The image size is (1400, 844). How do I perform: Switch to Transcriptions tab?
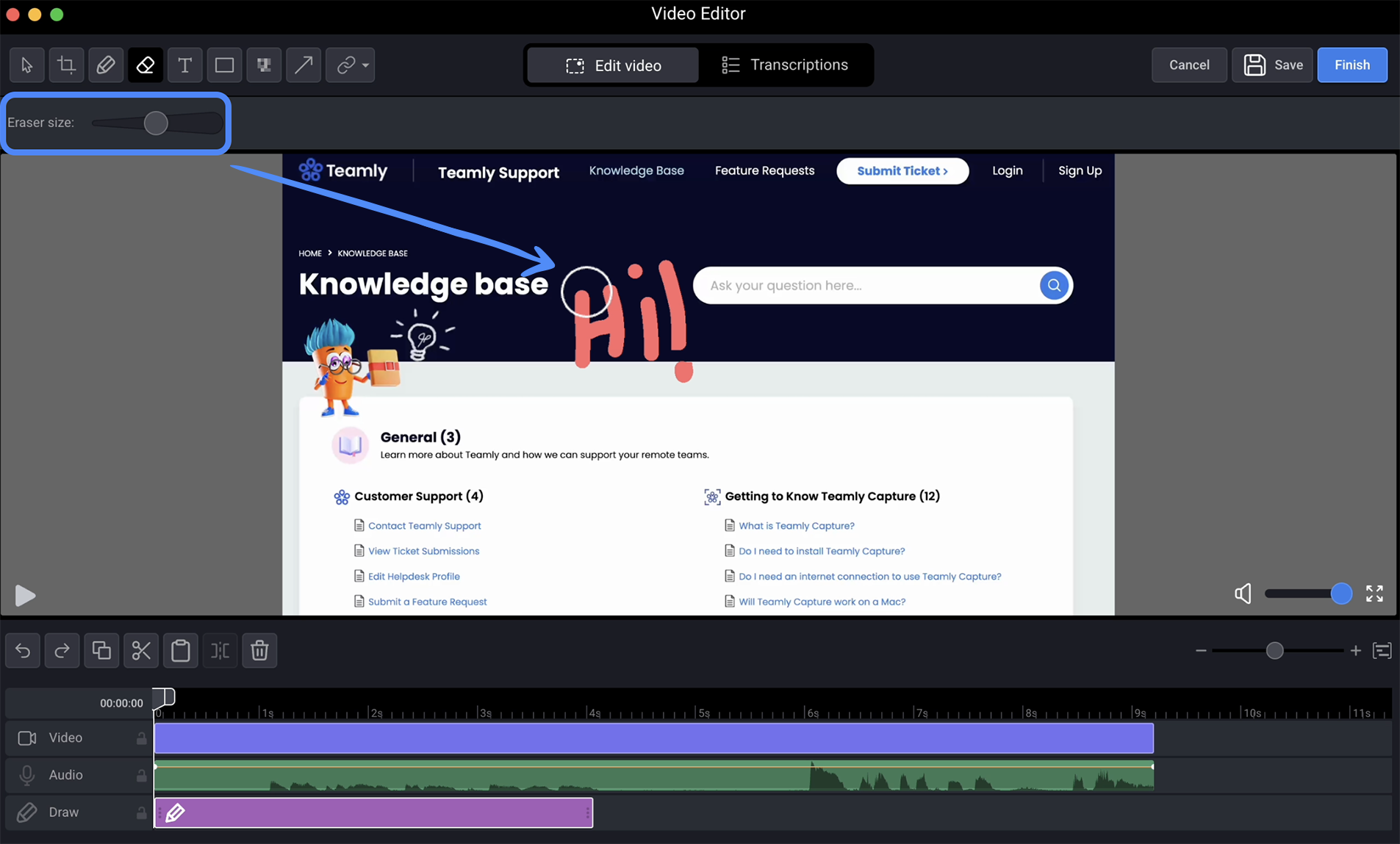point(785,65)
